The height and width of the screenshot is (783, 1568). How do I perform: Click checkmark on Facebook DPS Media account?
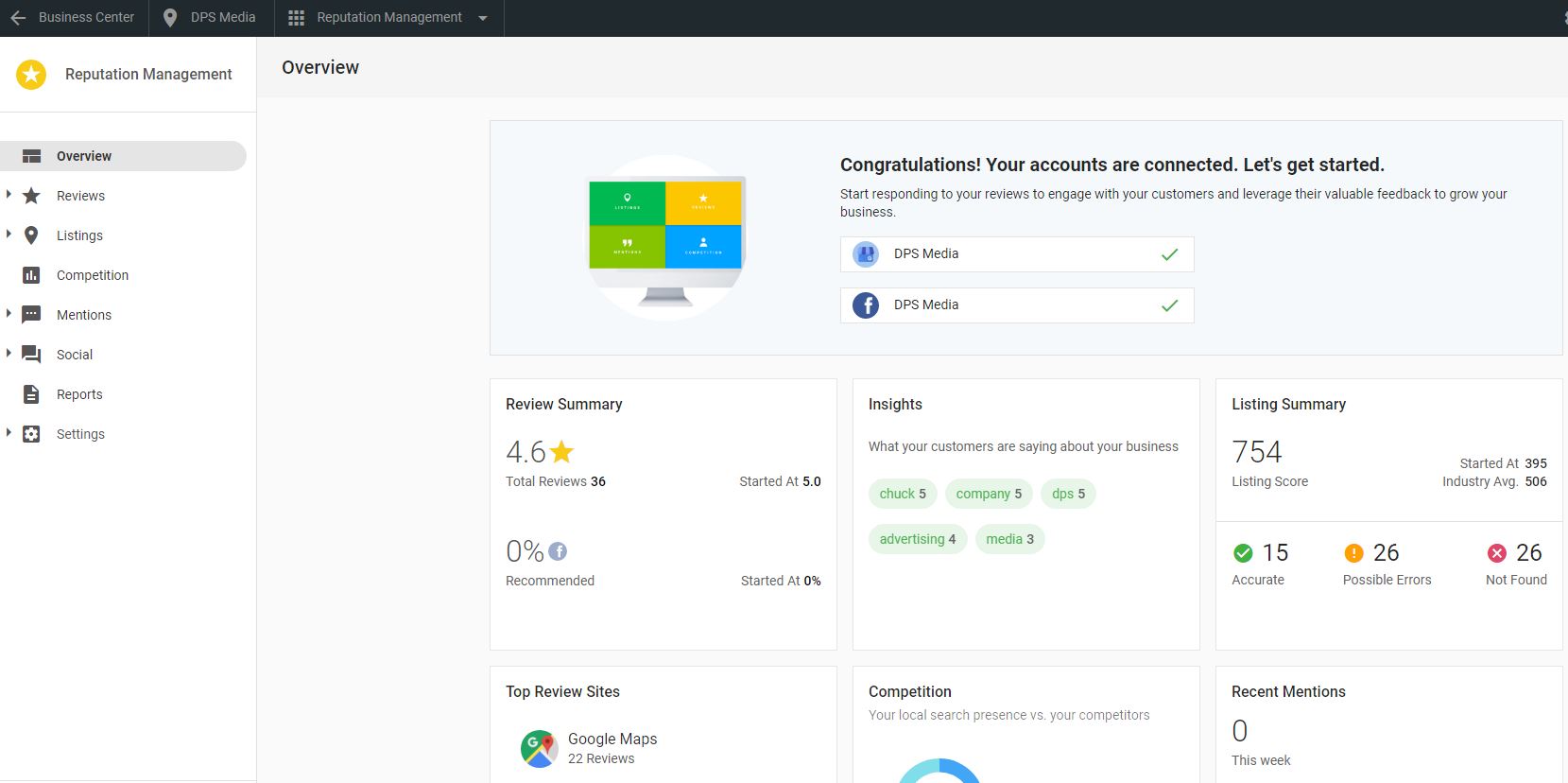click(1169, 305)
